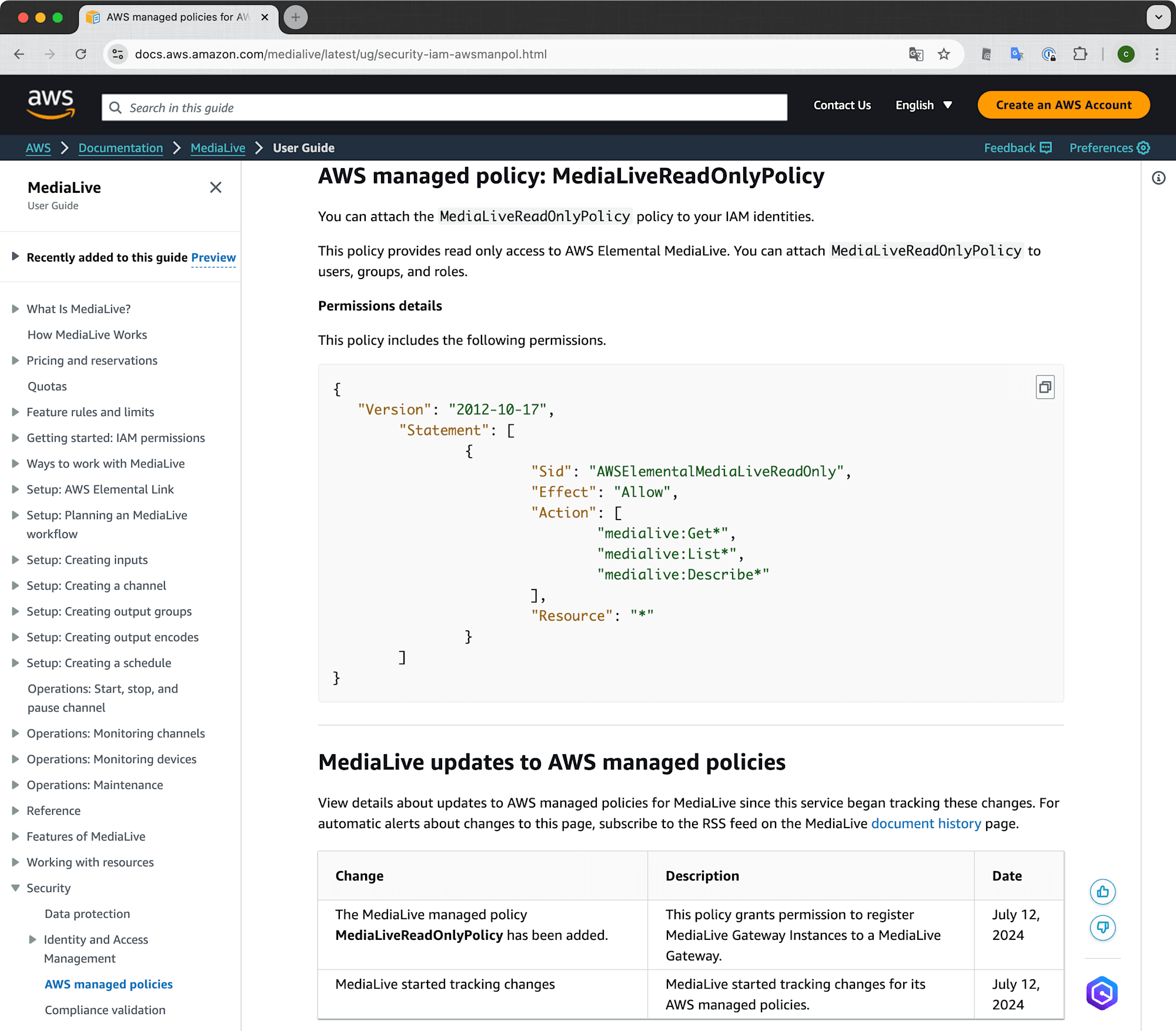Open Setup: Creating a channel

96,586
